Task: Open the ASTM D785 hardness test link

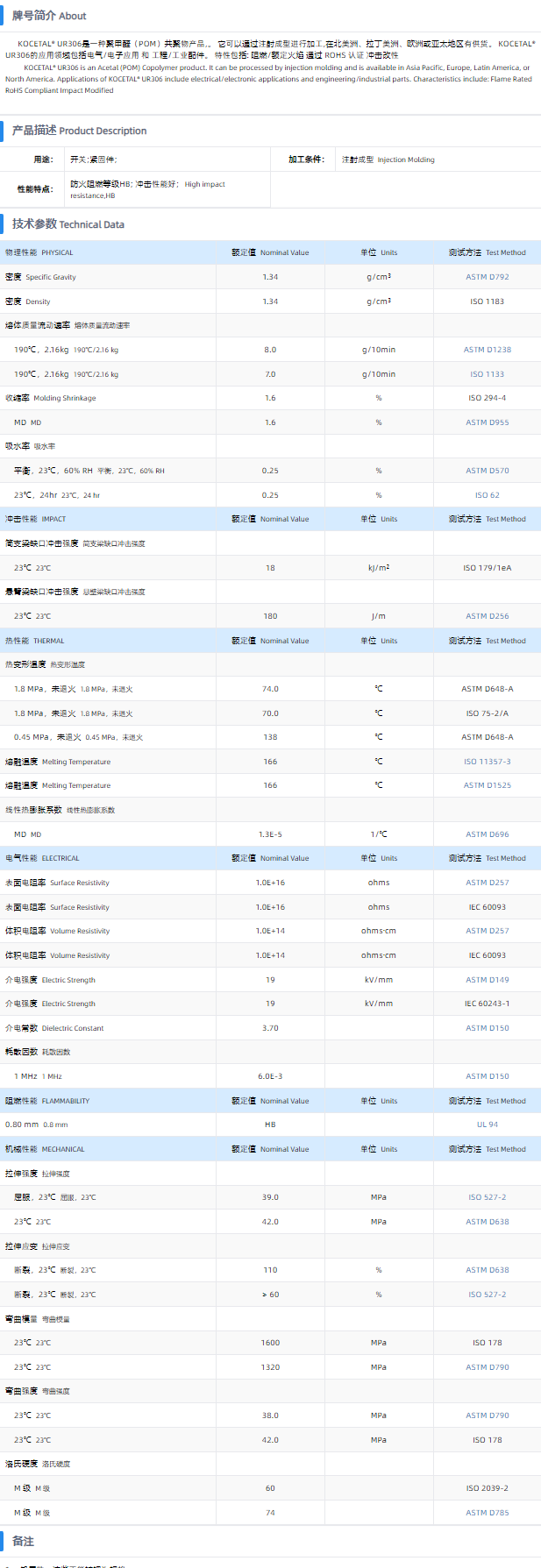Action: tap(487, 1513)
